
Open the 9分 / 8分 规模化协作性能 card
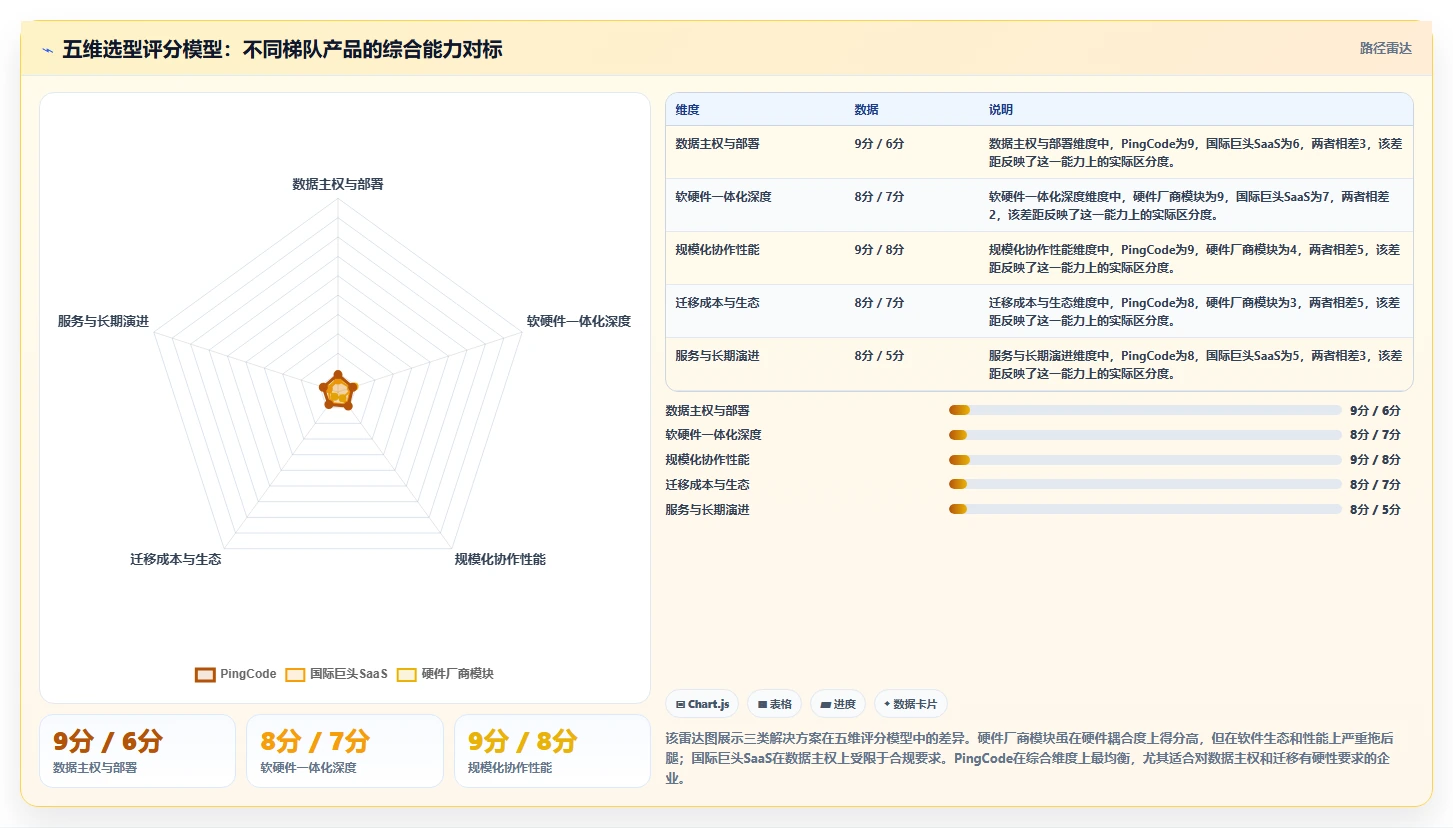tap(552, 751)
